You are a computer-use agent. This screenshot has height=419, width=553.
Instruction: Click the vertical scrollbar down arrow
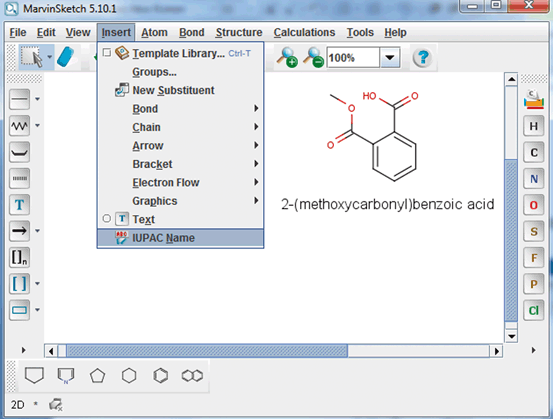(511, 336)
